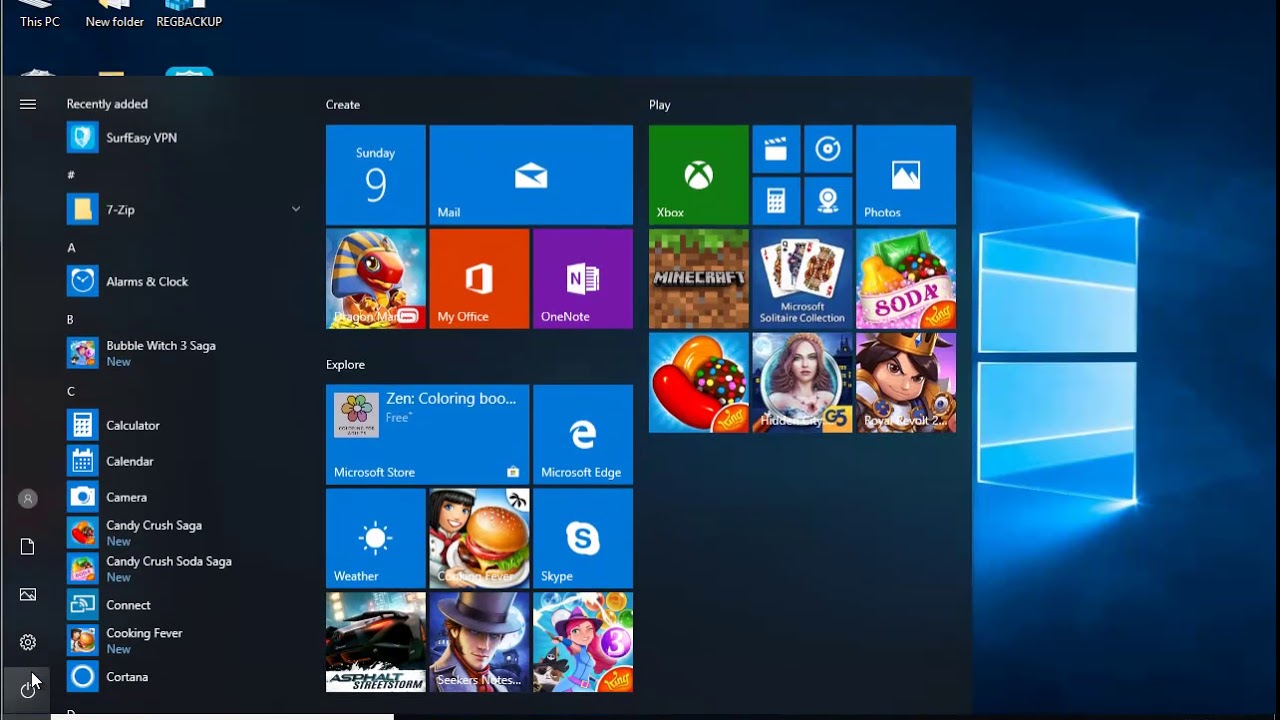Open the Sunday 9 calendar tile
Screen dimensions: 1280x720
(376, 175)
